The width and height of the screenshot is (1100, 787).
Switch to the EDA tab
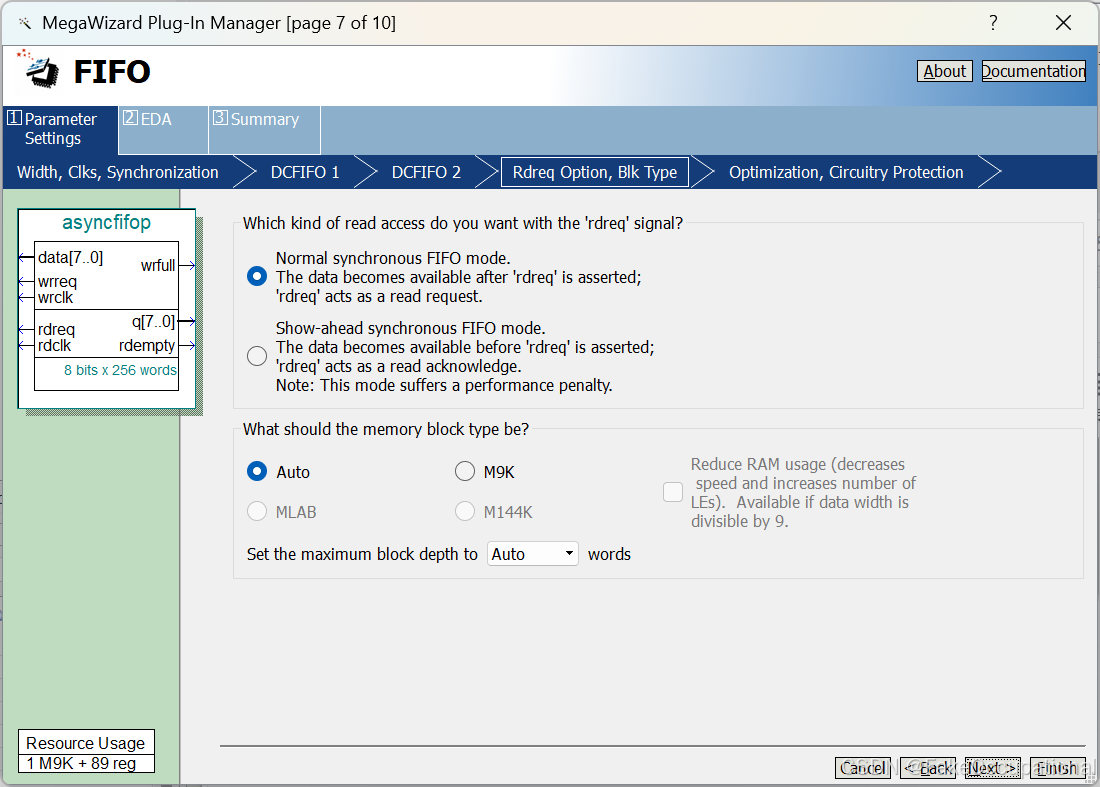coord(163,129)
